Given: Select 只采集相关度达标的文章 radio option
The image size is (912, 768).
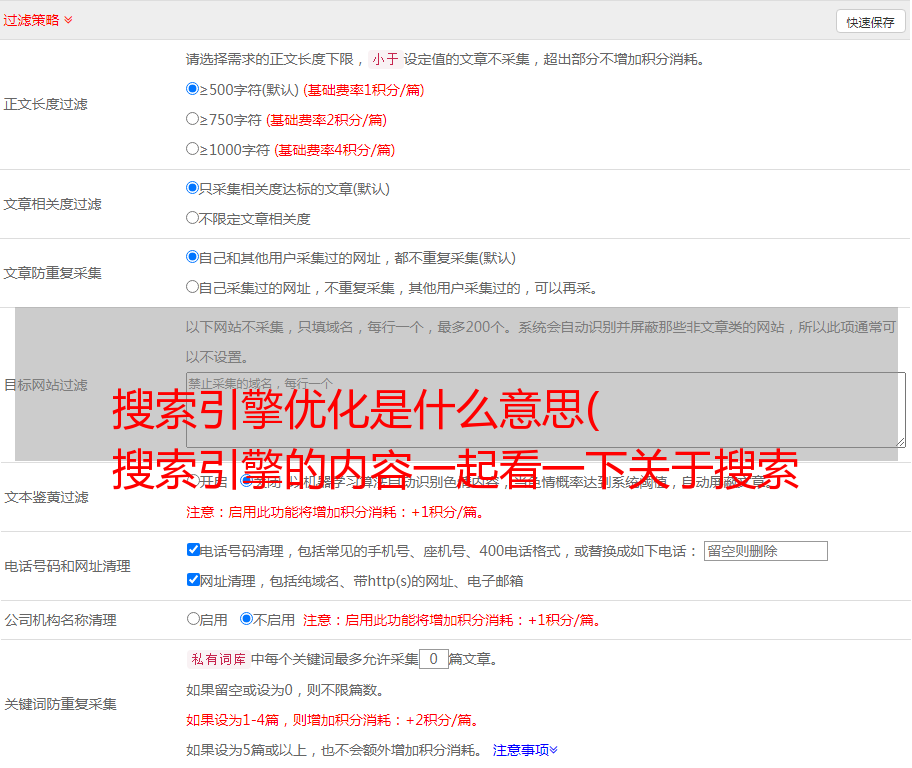Looking at the screenshot, I should [193, 188].
